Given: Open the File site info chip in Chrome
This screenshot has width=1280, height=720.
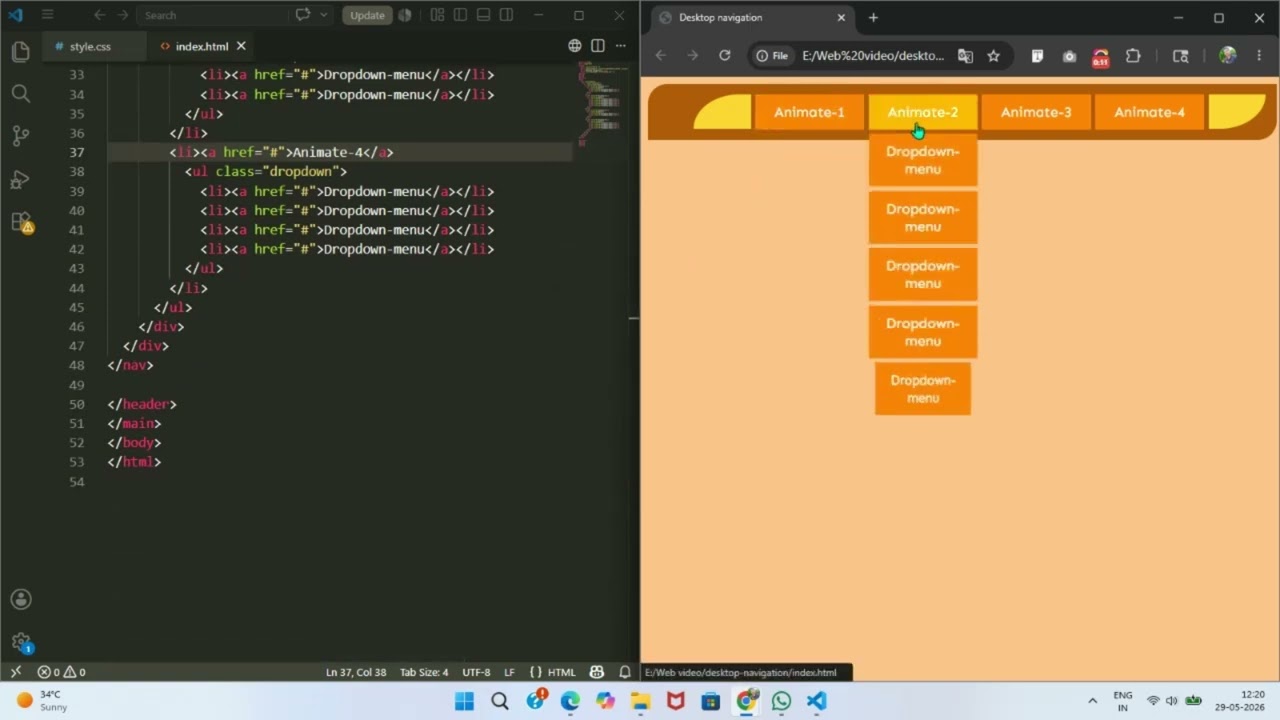Looking at the screenshot, I should pyautogui.click(x=773, y=56).
